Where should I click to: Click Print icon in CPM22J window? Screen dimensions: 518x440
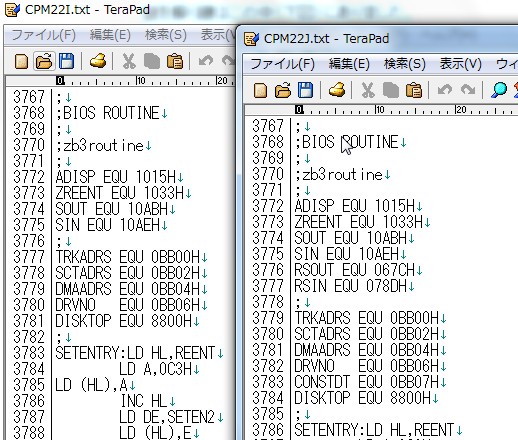[337, 90]
